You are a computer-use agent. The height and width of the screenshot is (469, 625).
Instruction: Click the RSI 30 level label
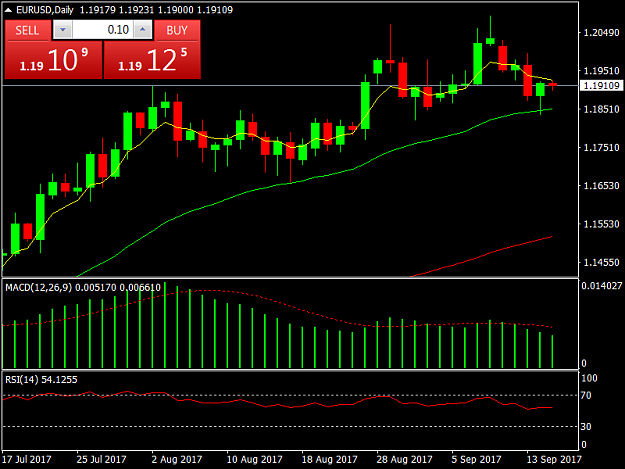[586, 426]
